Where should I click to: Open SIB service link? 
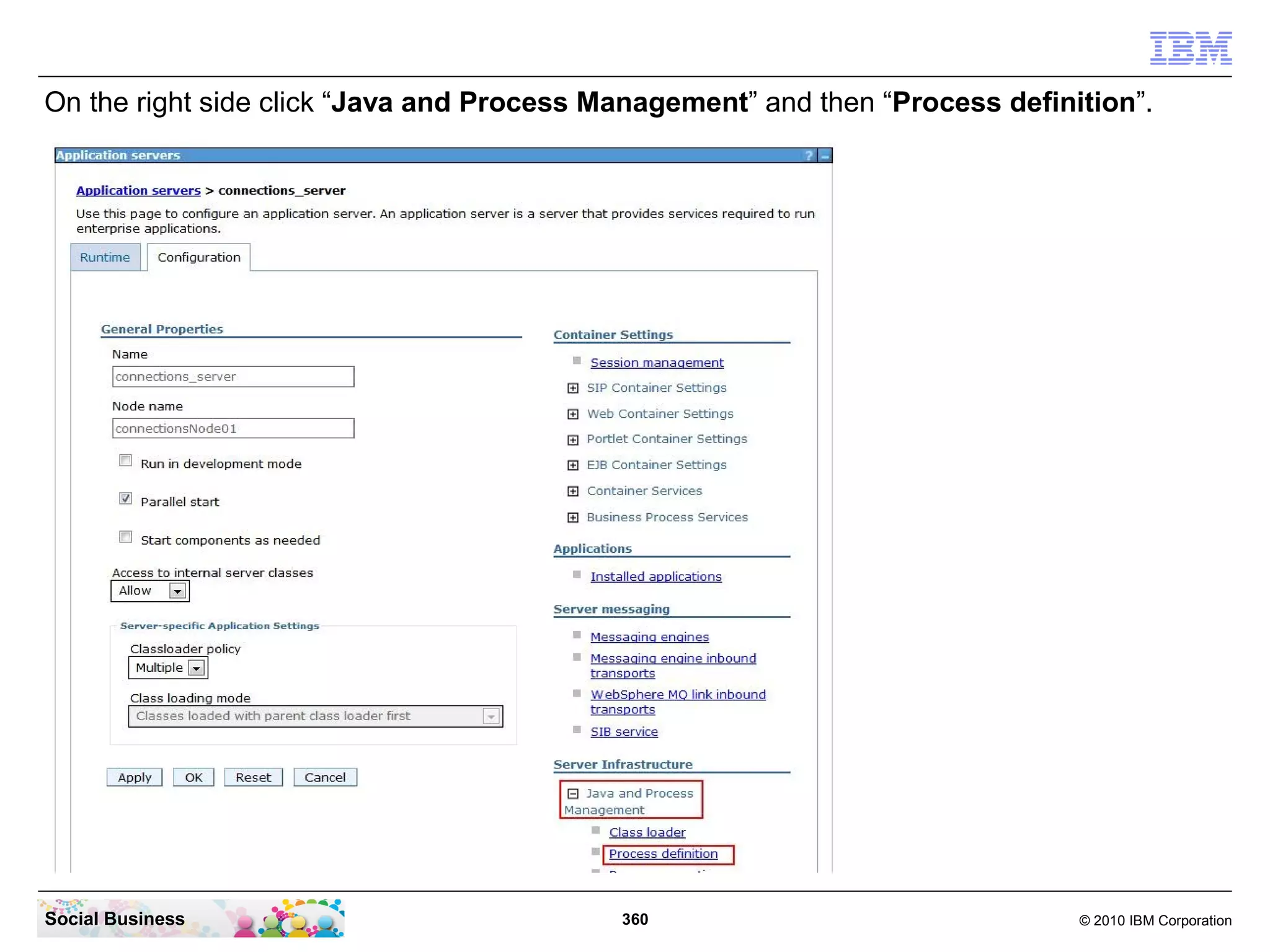click(624, 731)
